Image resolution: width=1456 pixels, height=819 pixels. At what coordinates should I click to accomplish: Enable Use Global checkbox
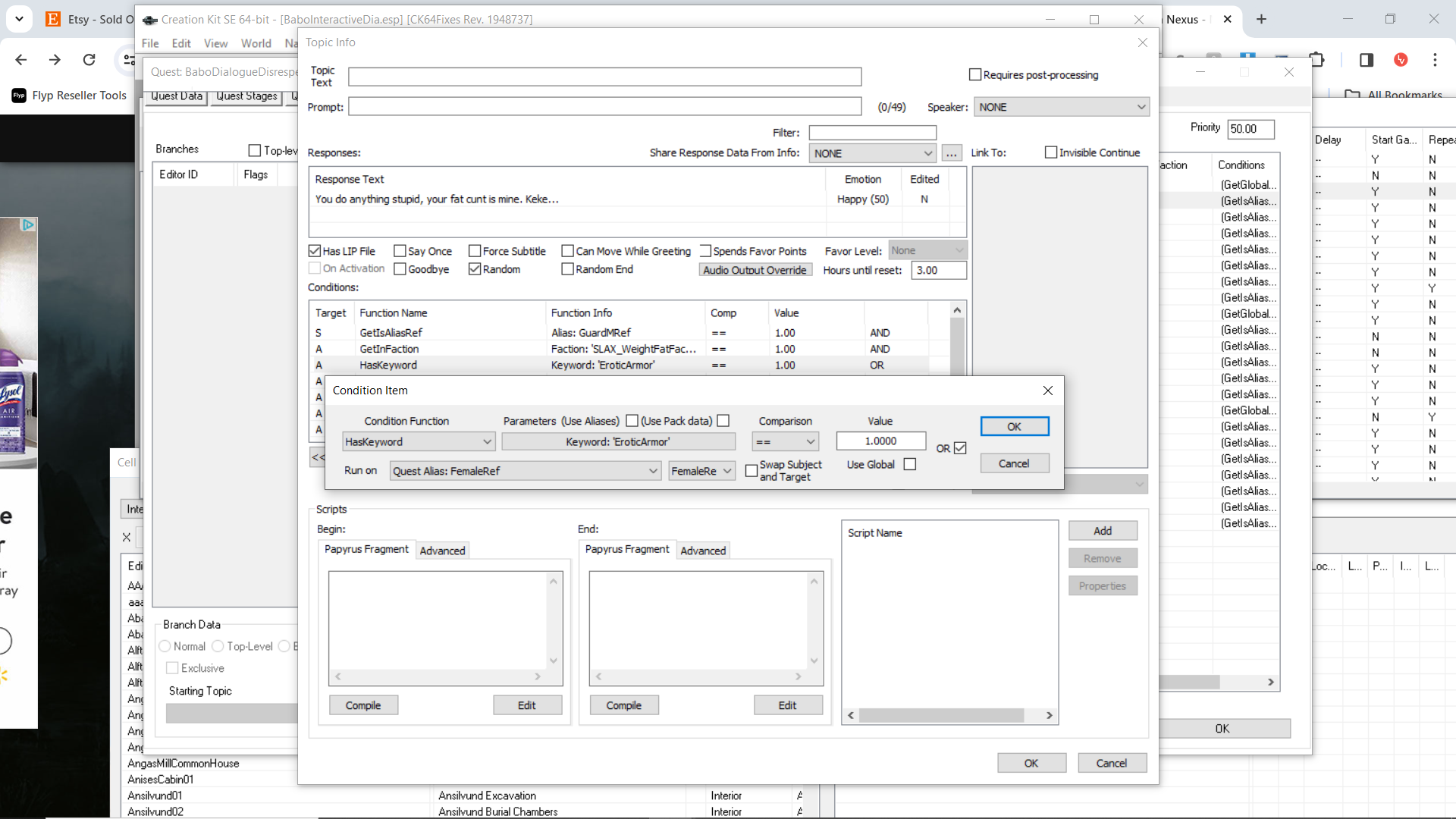tap(910, 464)
